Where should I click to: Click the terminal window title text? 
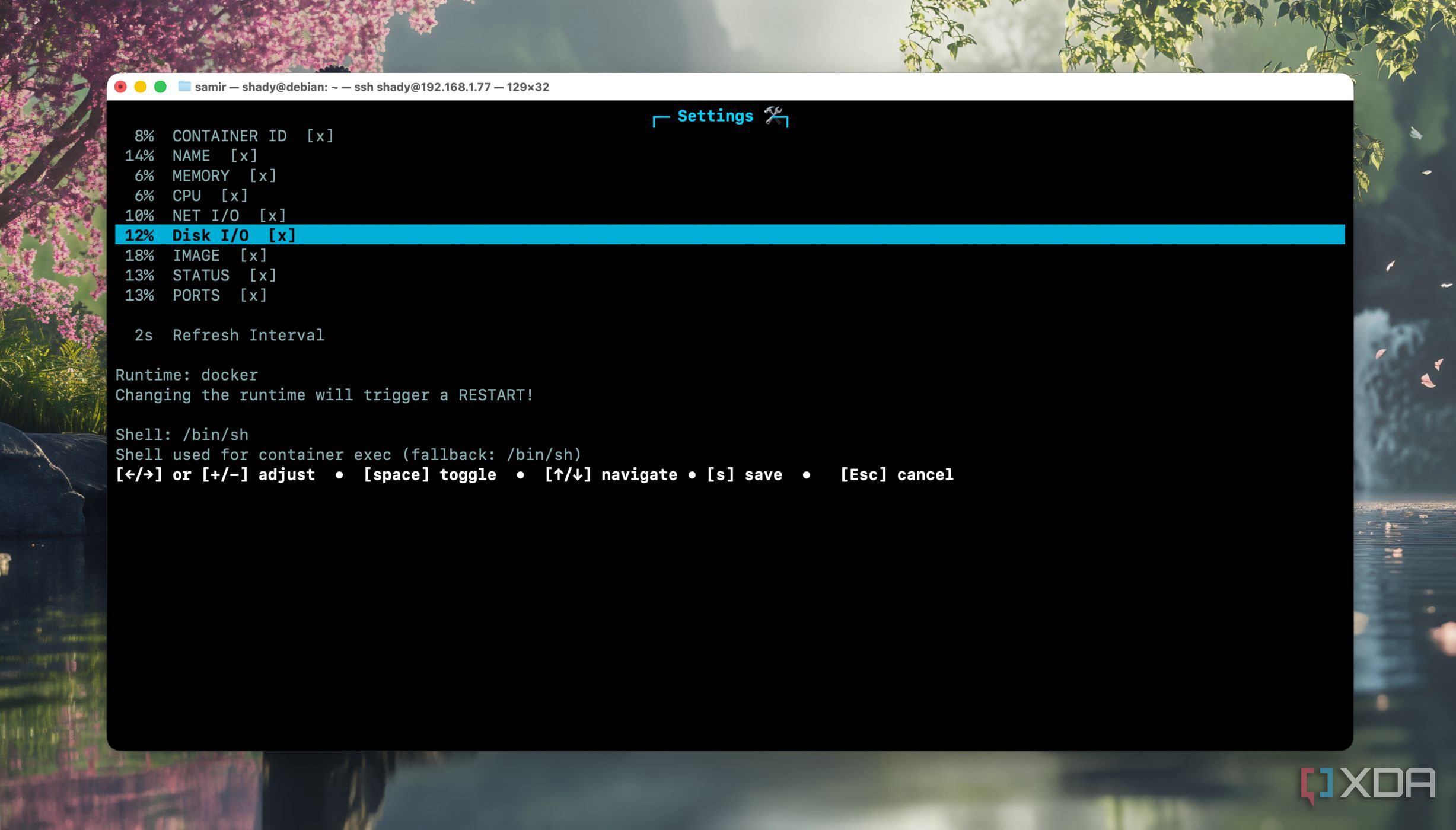(x=372, y=87)
